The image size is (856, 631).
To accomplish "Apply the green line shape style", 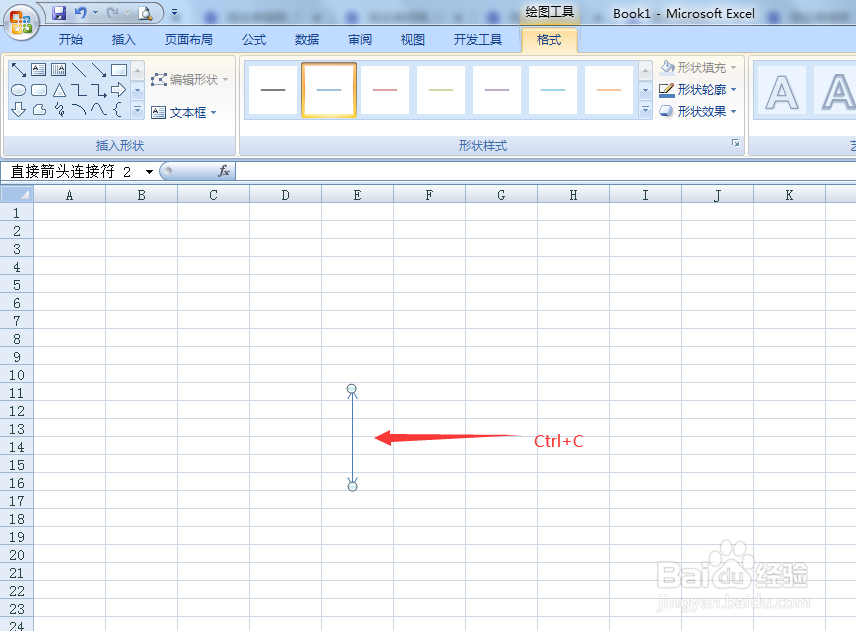I will coord(441,90).
